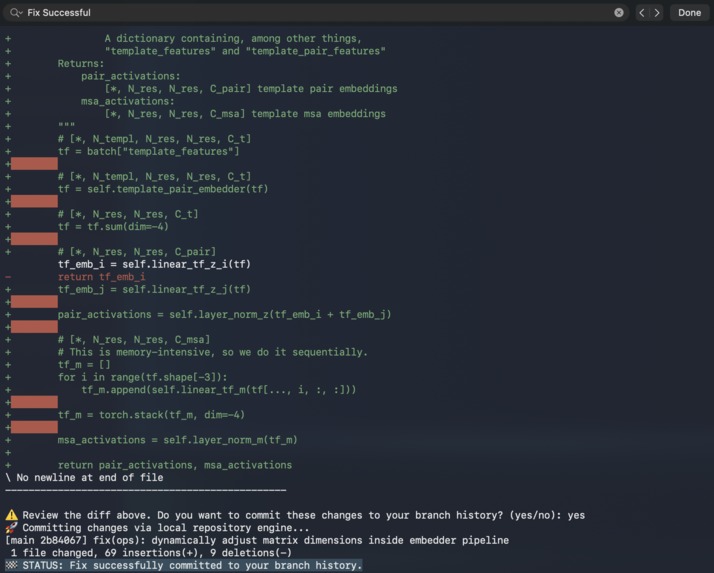Image resolution: width=714 pixels, height=573 pixels.
Task: Click the rocket emoji before 'Committing changes'
Action: coord(11,527)
